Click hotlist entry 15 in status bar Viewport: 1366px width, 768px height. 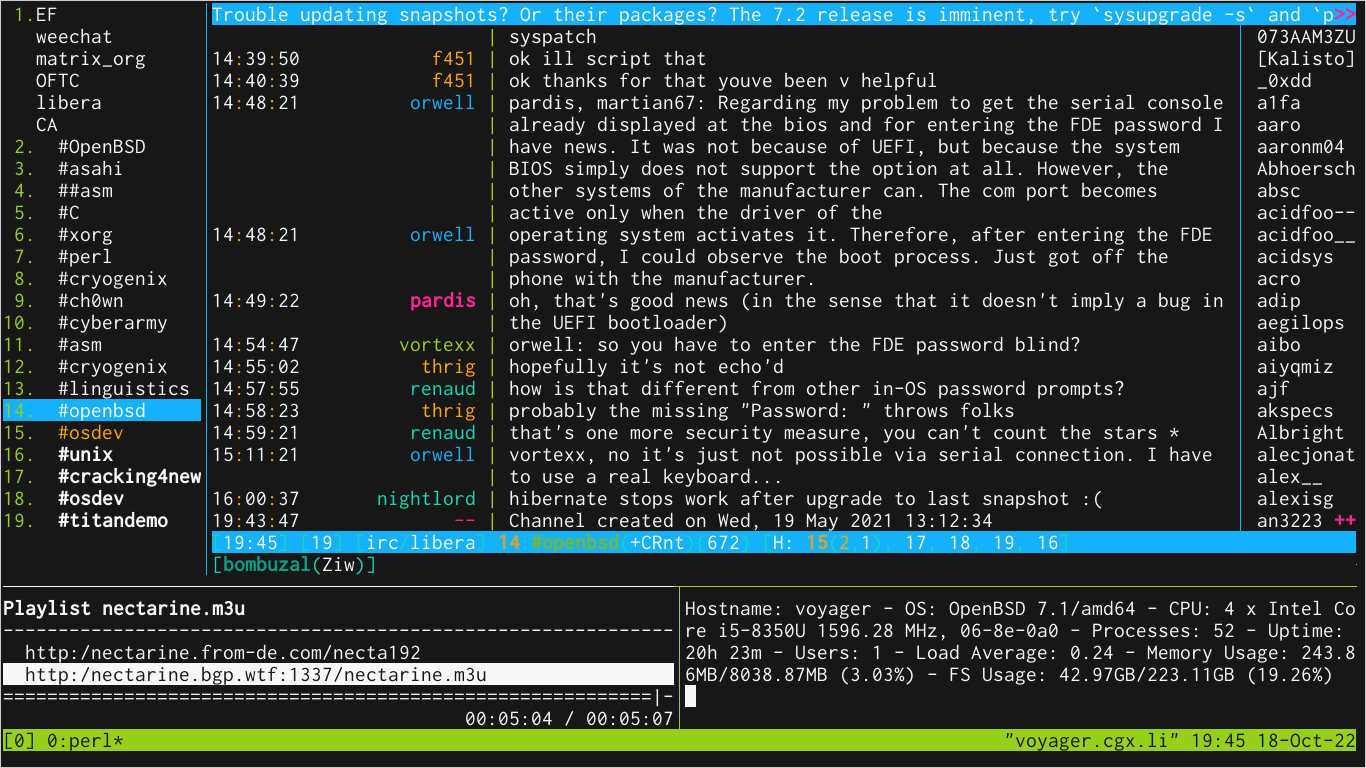817,543
